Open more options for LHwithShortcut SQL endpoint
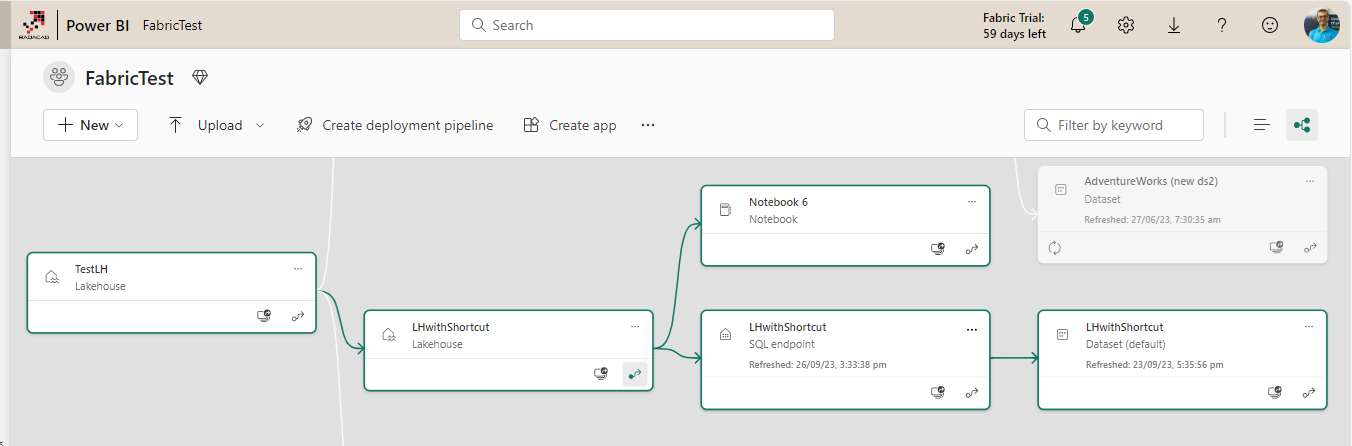The width and height of the screenshot is (1352, 446). tap(971, 328)
